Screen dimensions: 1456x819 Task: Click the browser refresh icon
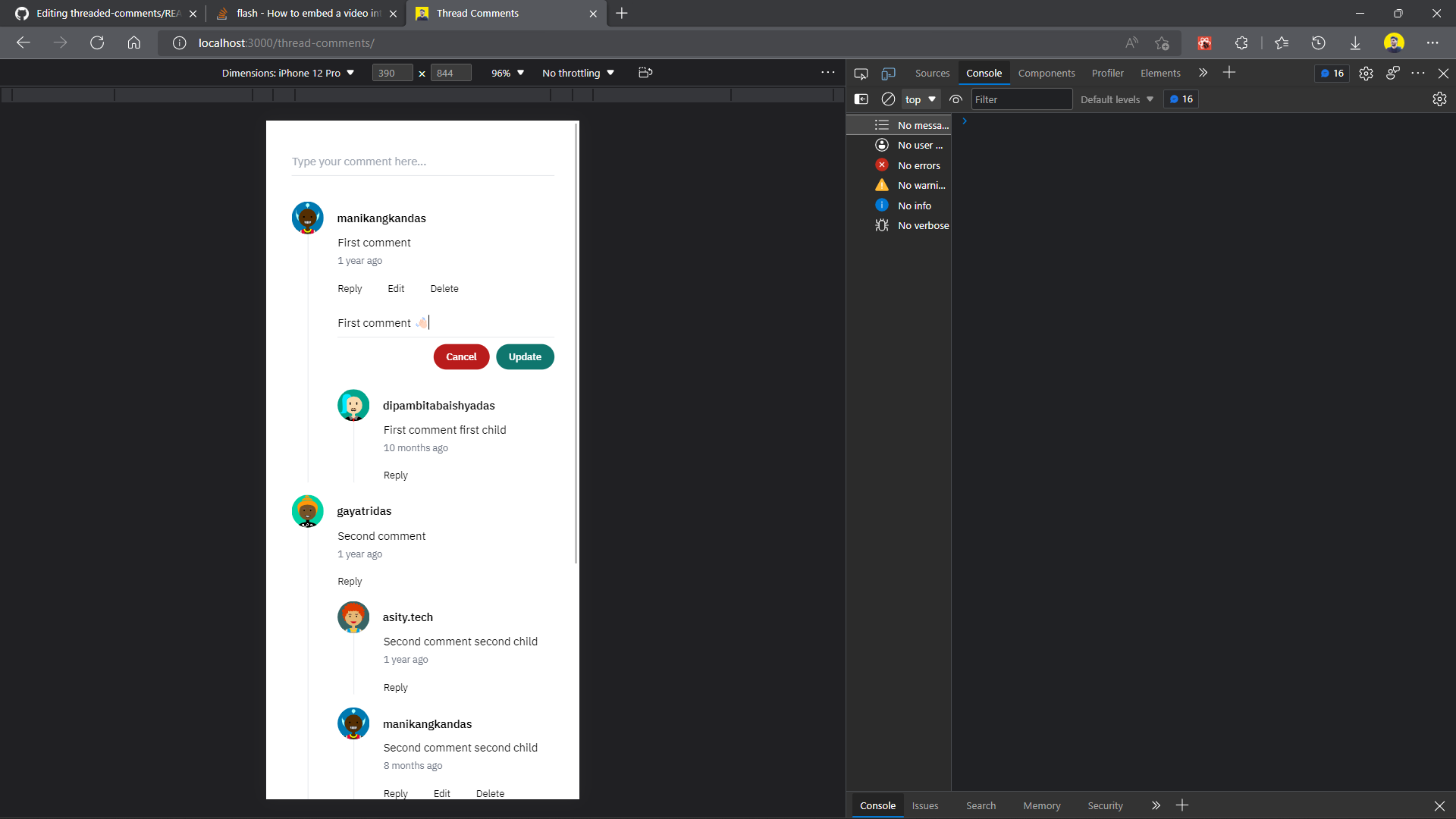tap(97, 43)
